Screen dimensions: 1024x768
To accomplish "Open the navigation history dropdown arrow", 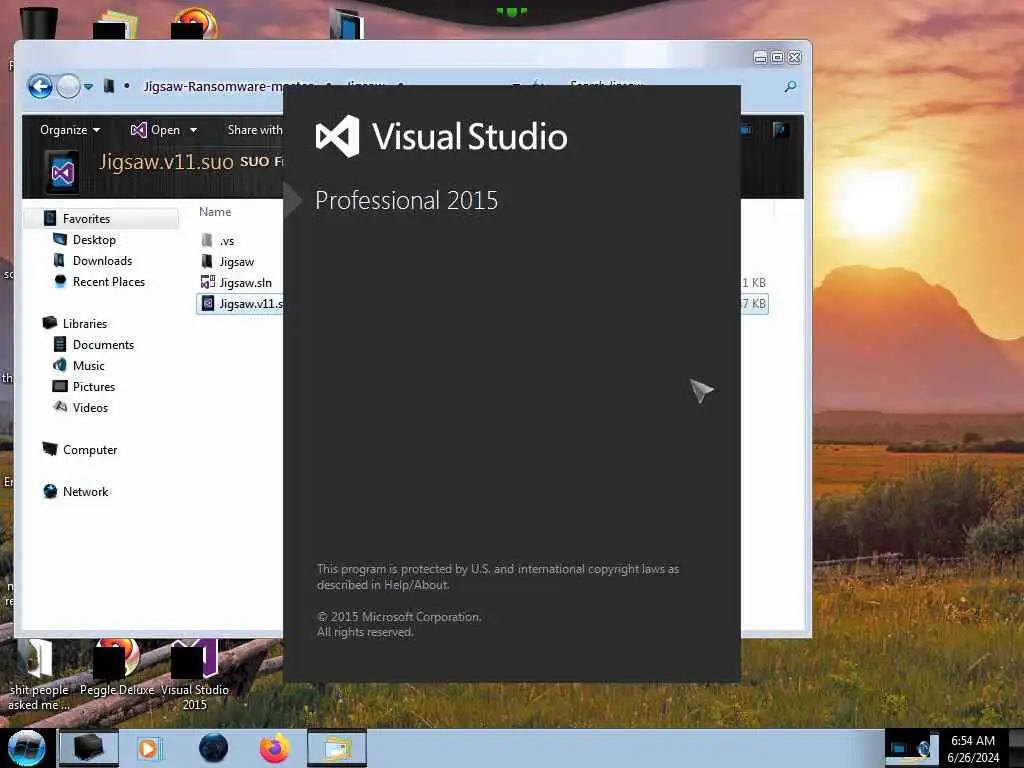I will tap(88, 86).
